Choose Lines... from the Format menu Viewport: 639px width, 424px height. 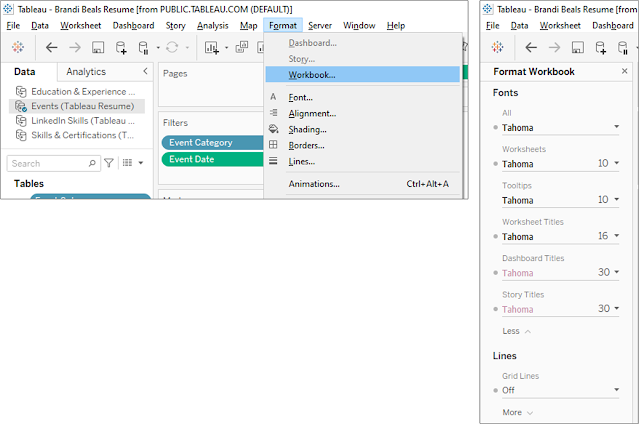362,161
